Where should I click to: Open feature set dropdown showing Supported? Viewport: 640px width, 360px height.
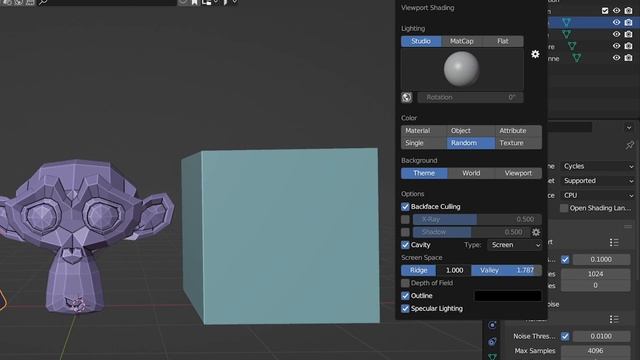tap(598, 180)
